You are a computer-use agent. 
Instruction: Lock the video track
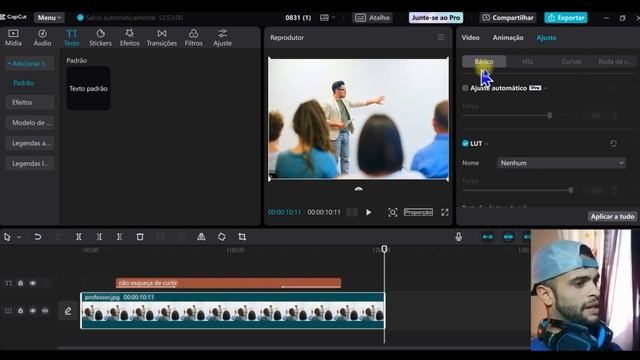(x=20, y=311)
